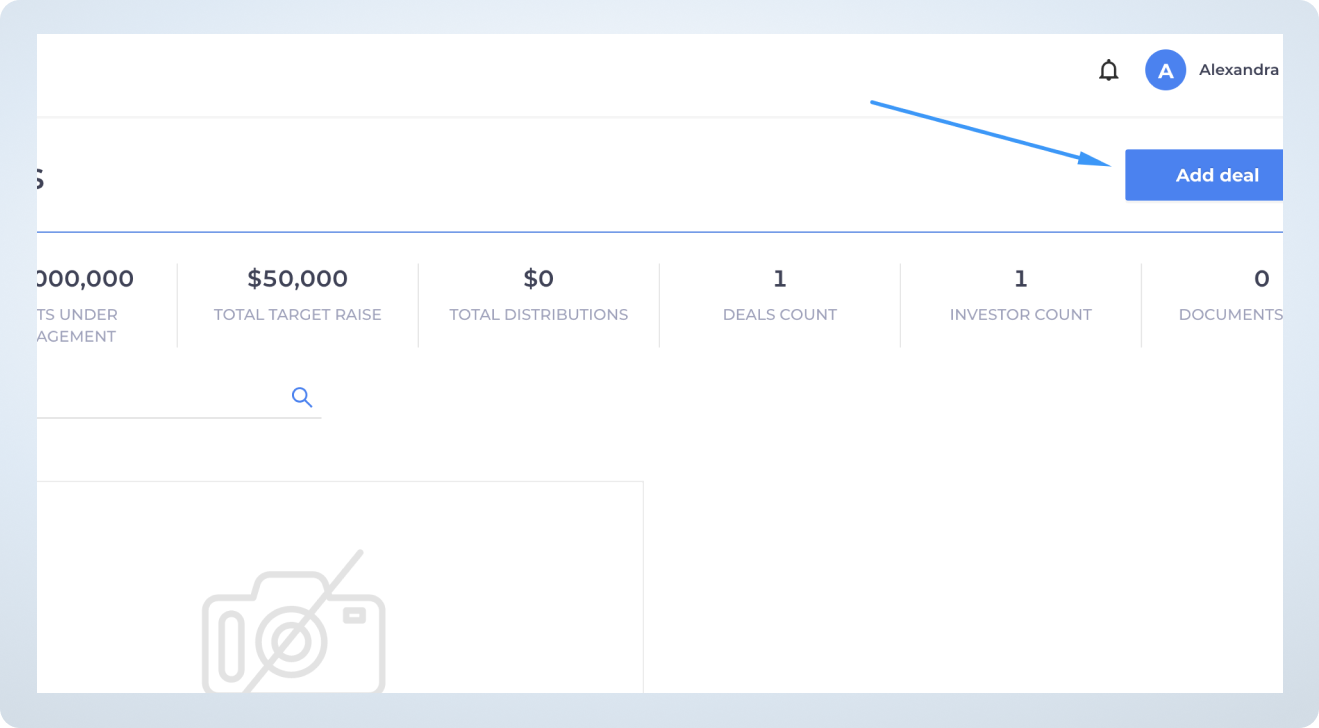Click the Add deal button
This screenshot has height=728, width=1319.
[x=1204, y=175]
